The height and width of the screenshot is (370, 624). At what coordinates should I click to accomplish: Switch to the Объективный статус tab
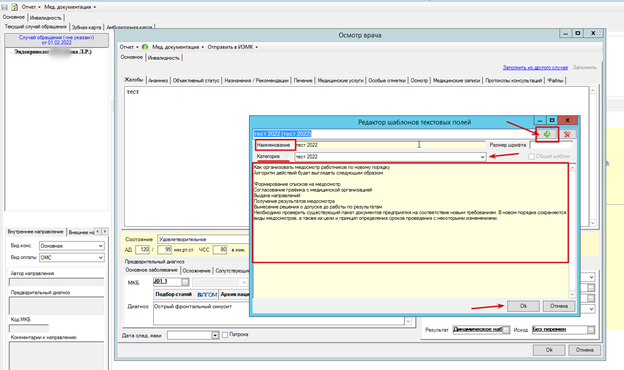coord(196,80)
